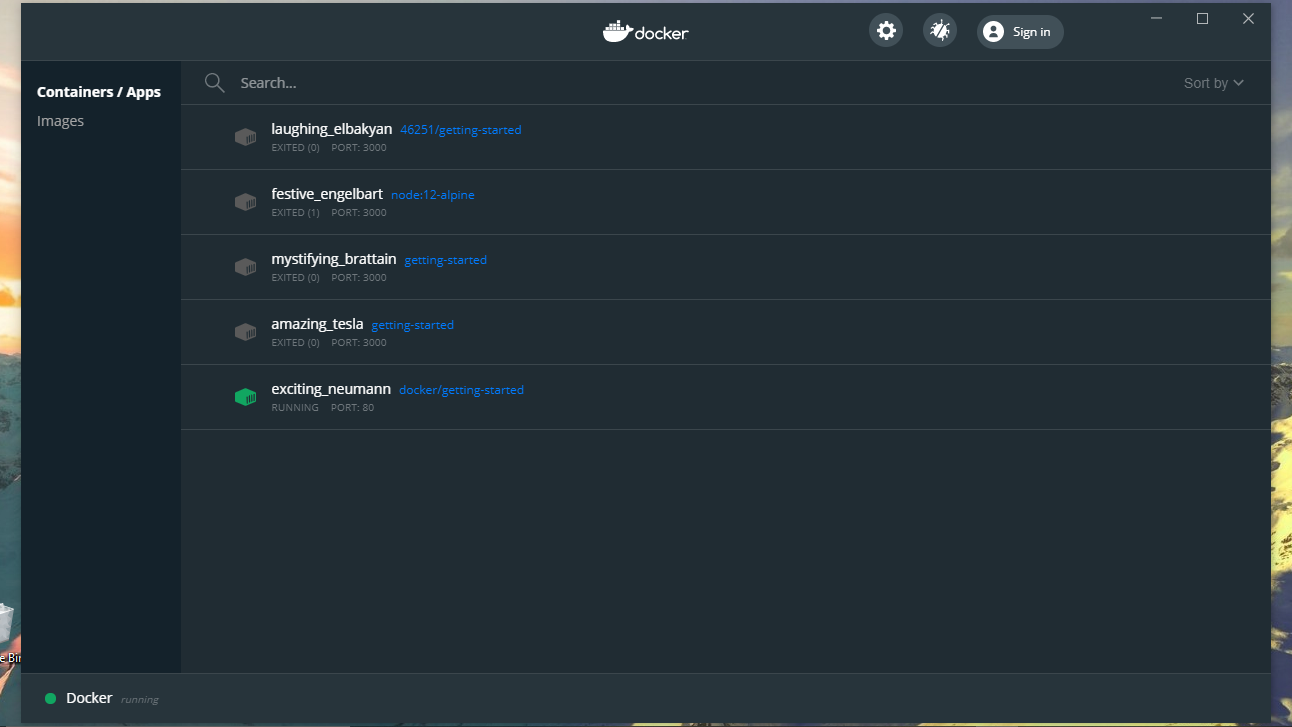This screenshot has width=1292, height=727.
Task: Select the mystifying_brattain container name
Action: (334, 259)
